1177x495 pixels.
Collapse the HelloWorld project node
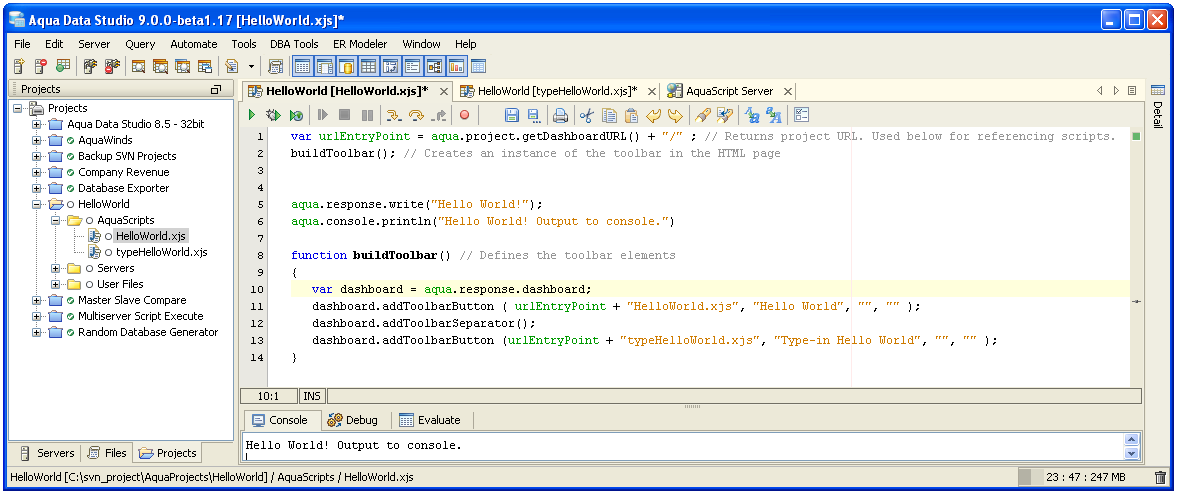coord(37,204)
